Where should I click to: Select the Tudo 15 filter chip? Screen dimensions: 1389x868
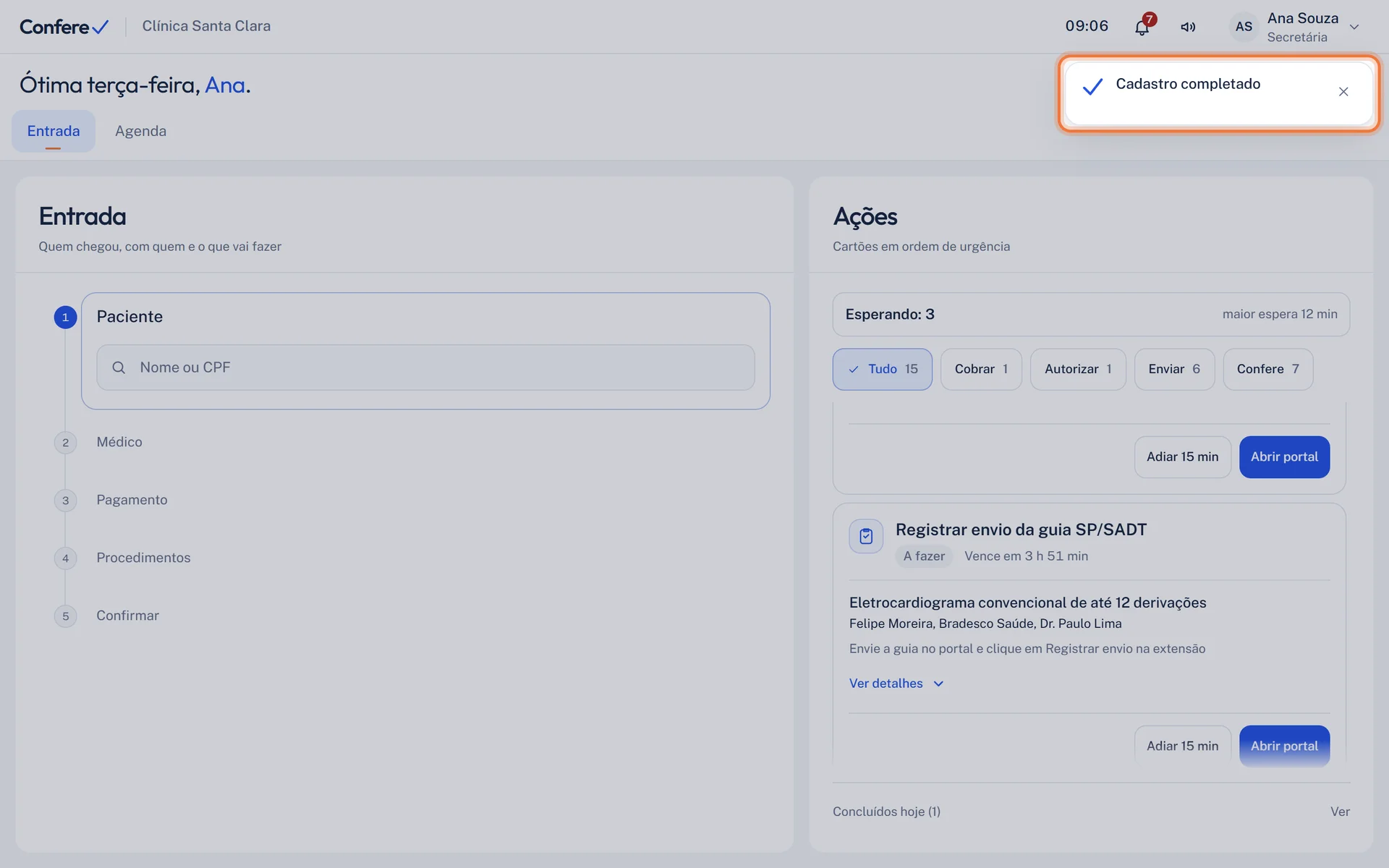(x=883, y=369)
